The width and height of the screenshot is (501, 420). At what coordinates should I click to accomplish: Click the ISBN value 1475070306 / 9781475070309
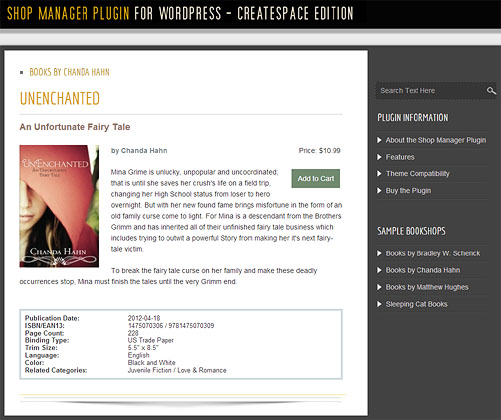(x=171, y=326)
